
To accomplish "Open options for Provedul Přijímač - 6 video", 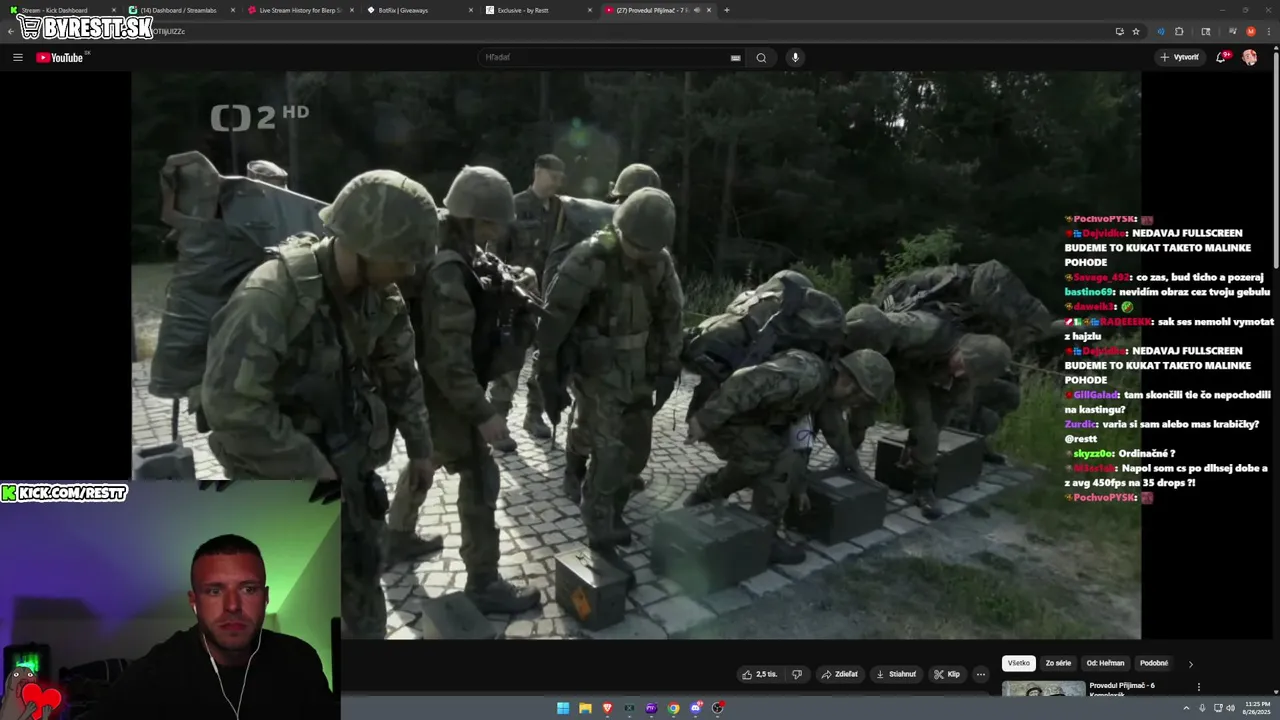I will point(1198,687).
